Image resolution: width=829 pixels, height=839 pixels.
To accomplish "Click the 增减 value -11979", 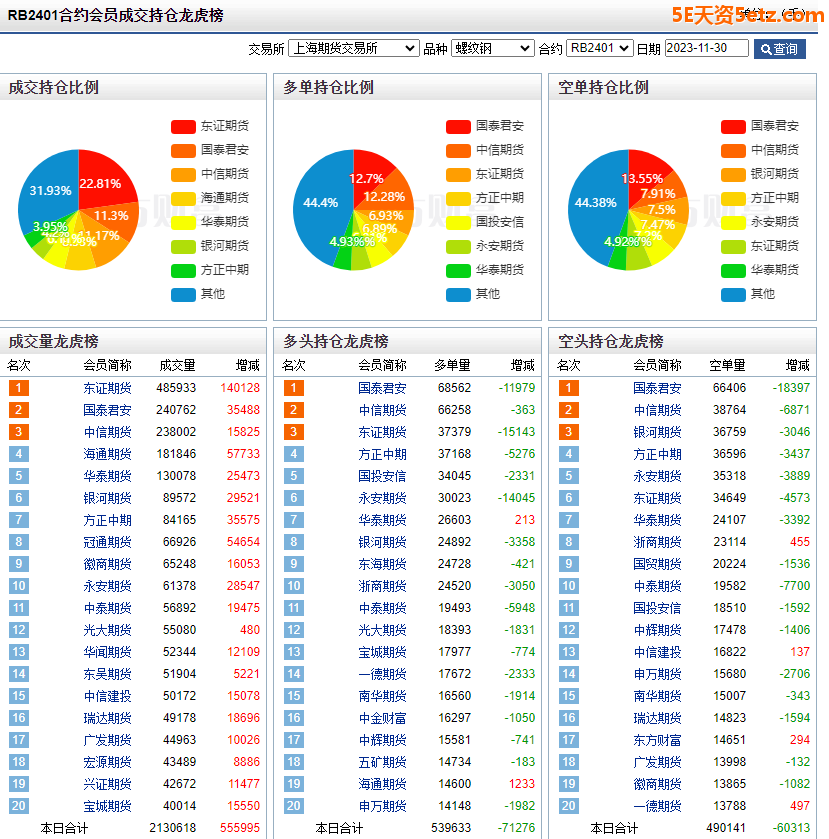I will [516, 388].
